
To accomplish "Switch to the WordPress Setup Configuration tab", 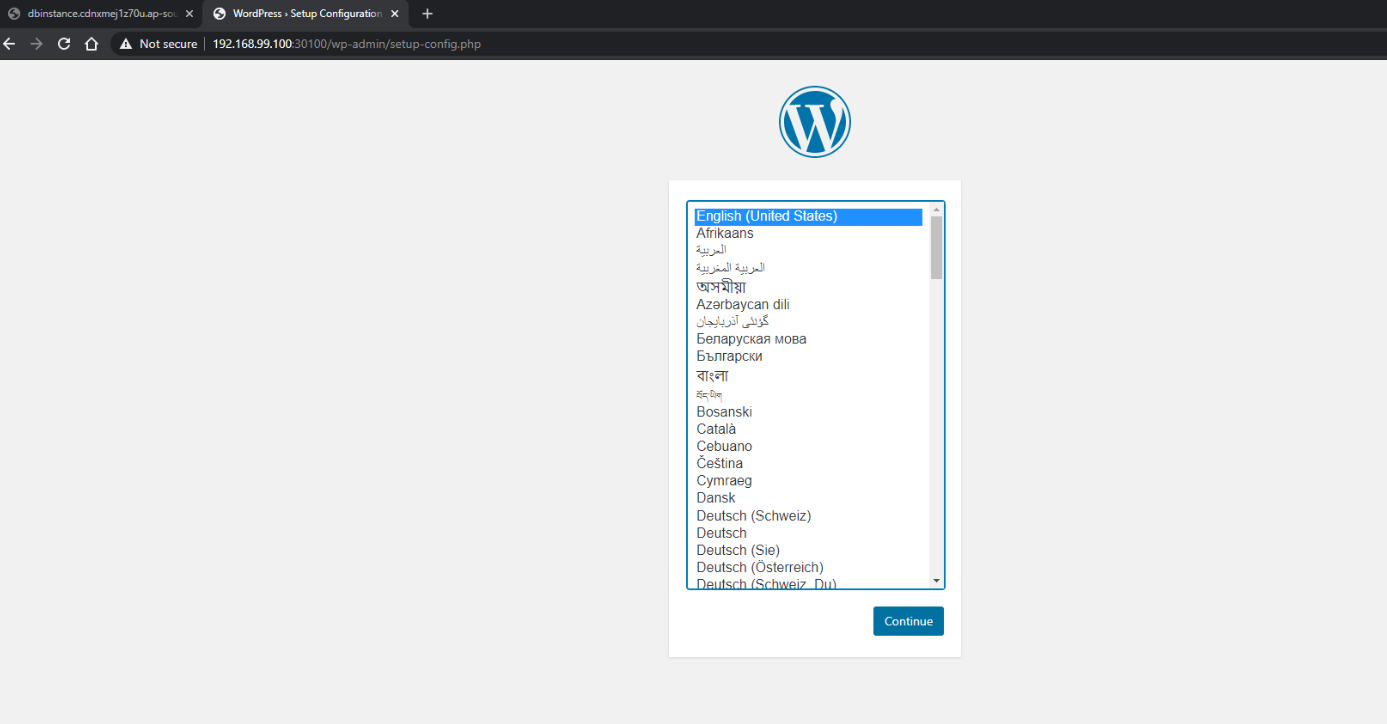I will 306,14.
